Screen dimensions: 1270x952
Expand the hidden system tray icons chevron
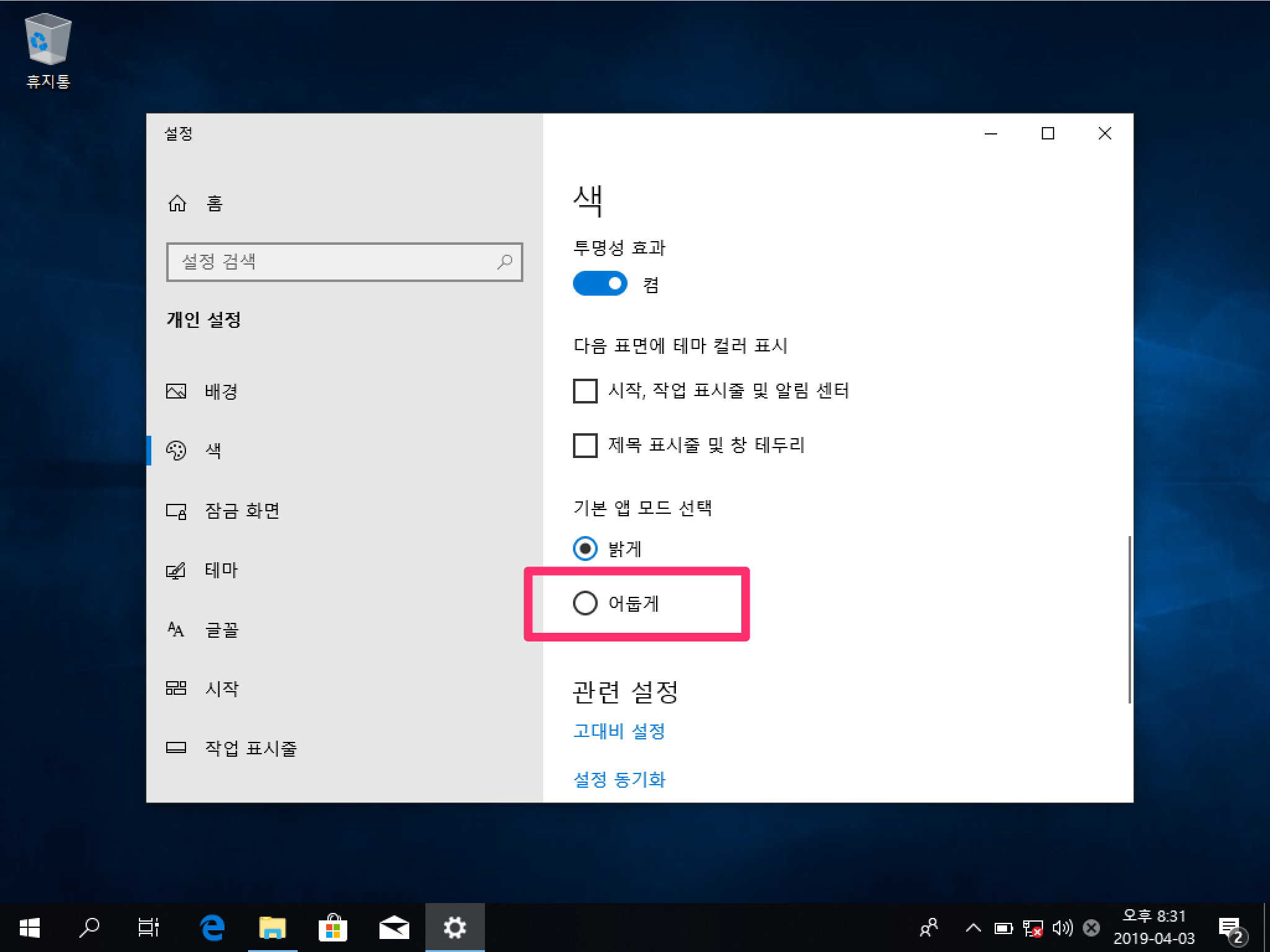click(x=973, y=928)
